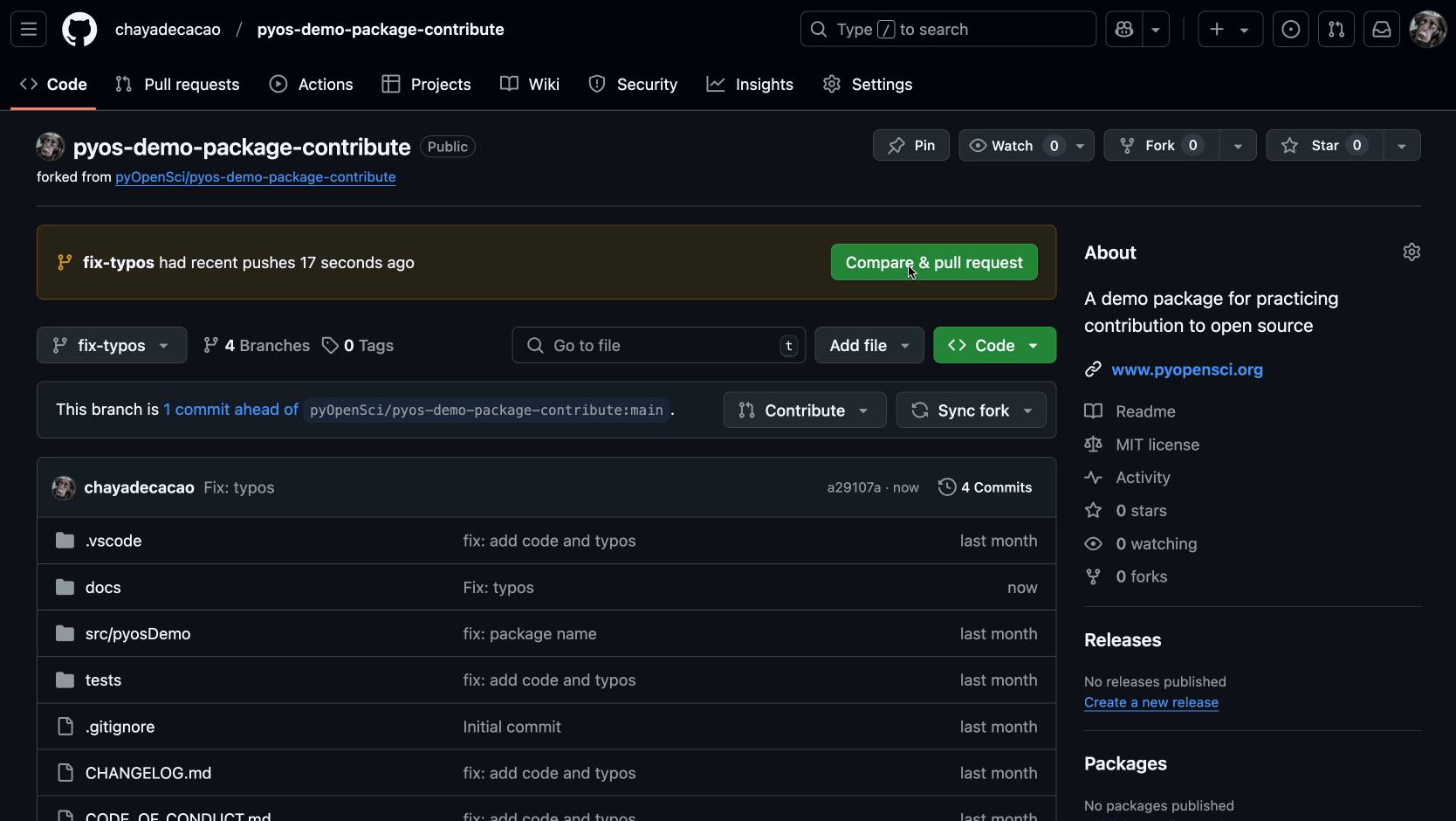Open the fix-typos branch selector

[x=112, y=346]
